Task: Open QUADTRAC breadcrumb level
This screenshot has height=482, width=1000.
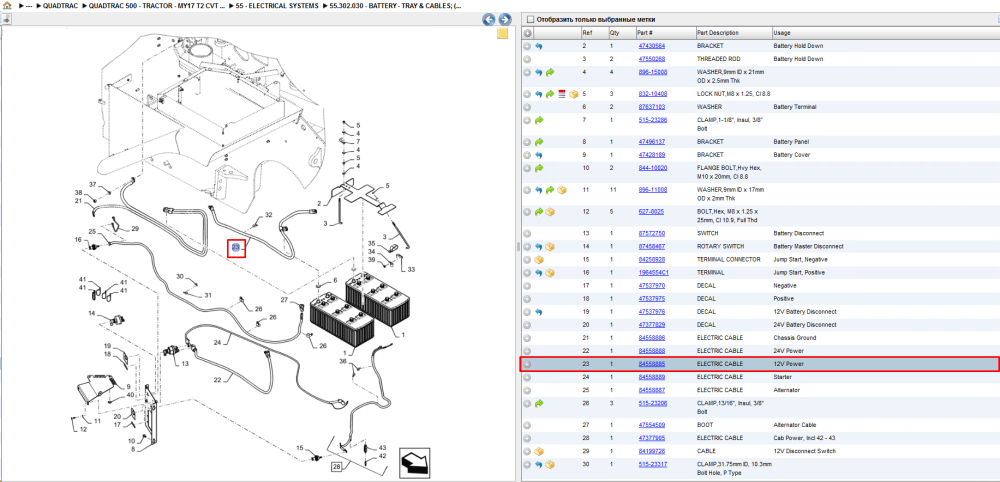Action: [59, 5]
